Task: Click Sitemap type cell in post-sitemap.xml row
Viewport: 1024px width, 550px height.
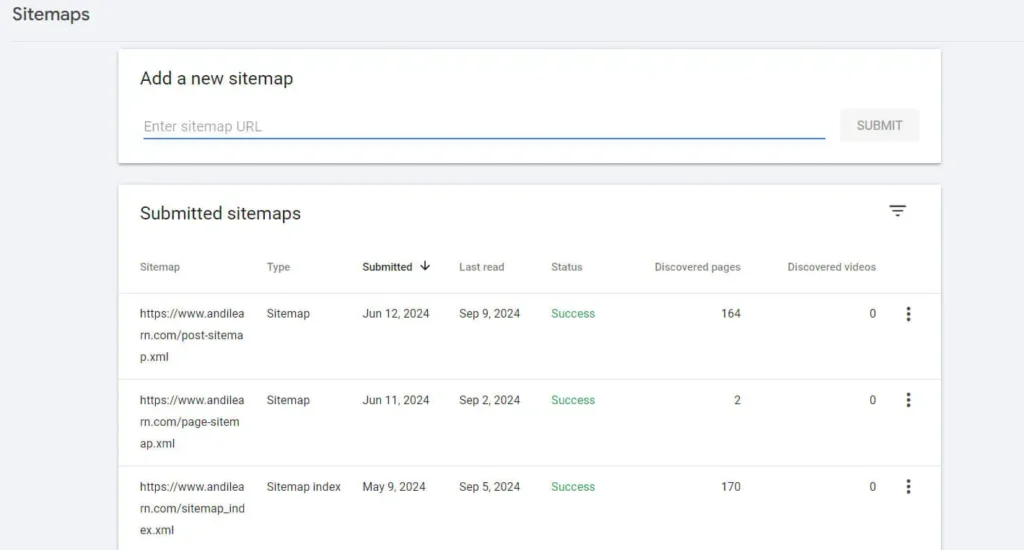Action: tap(288, 314)
